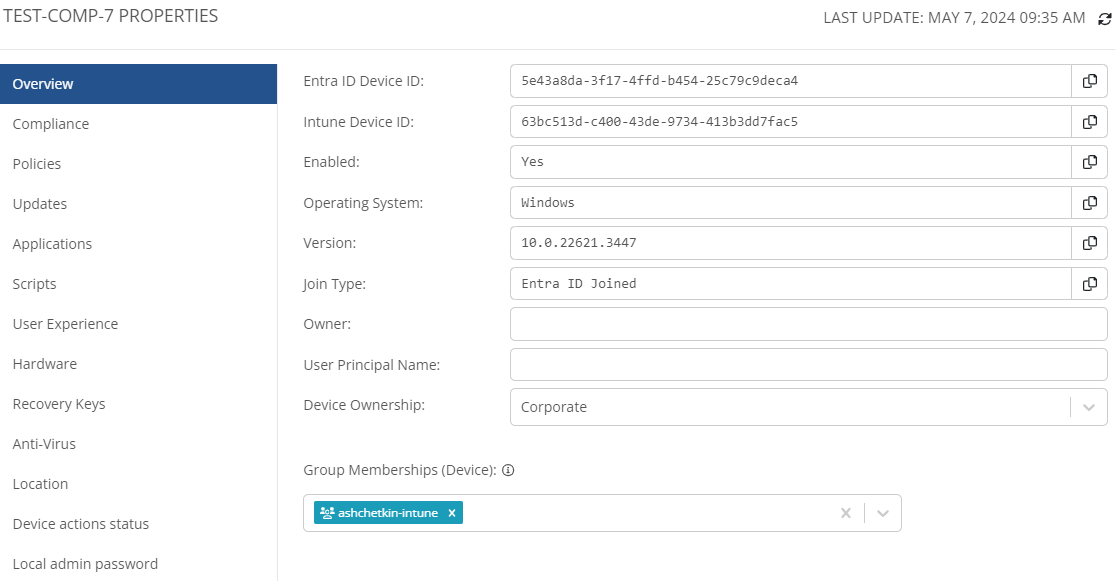View the User Experience section
This screenshot has height=581, width=1115.
click(139, 324)
